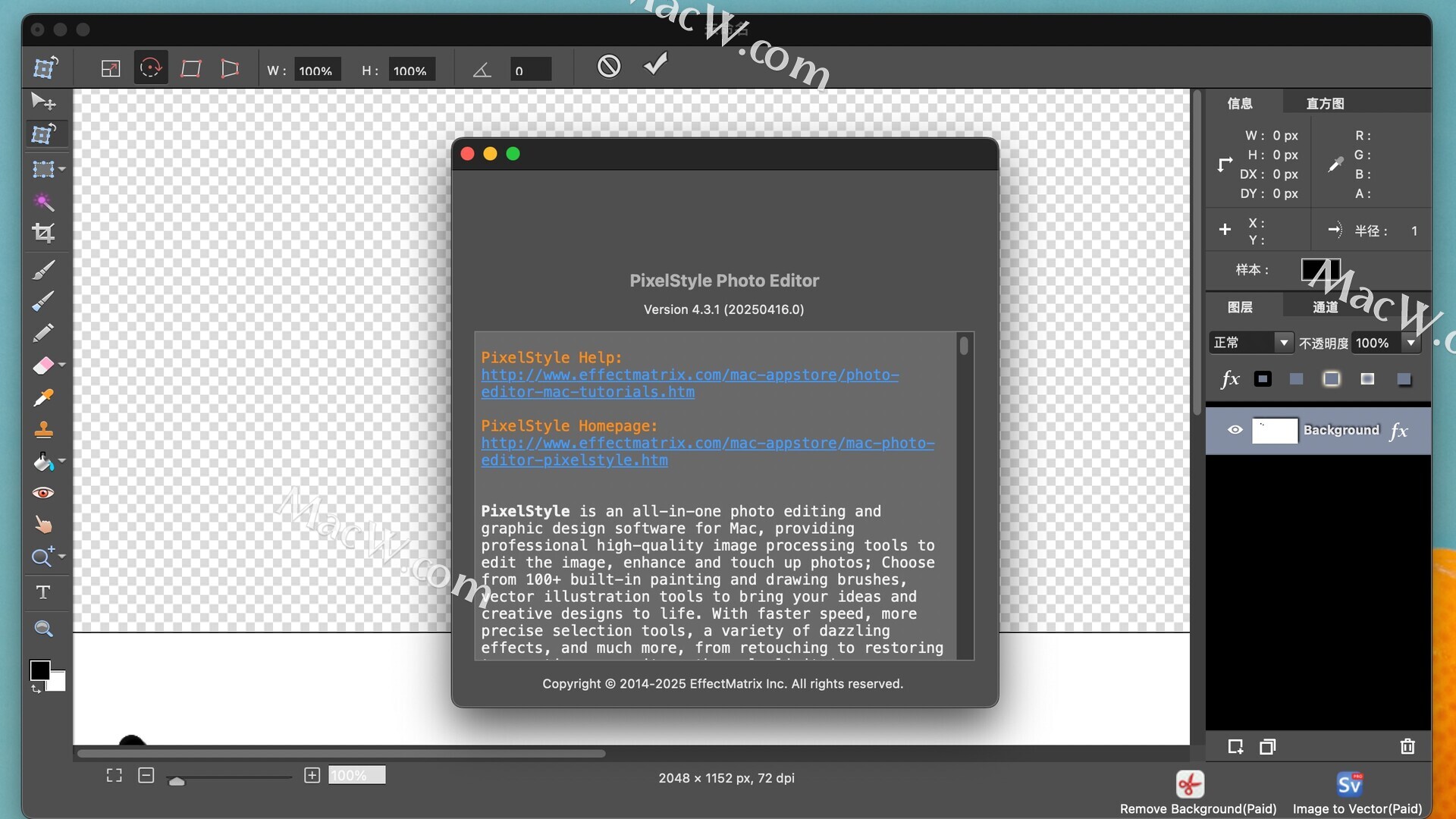
Task: Zoom in with the plus button
Action: point(312,775)
